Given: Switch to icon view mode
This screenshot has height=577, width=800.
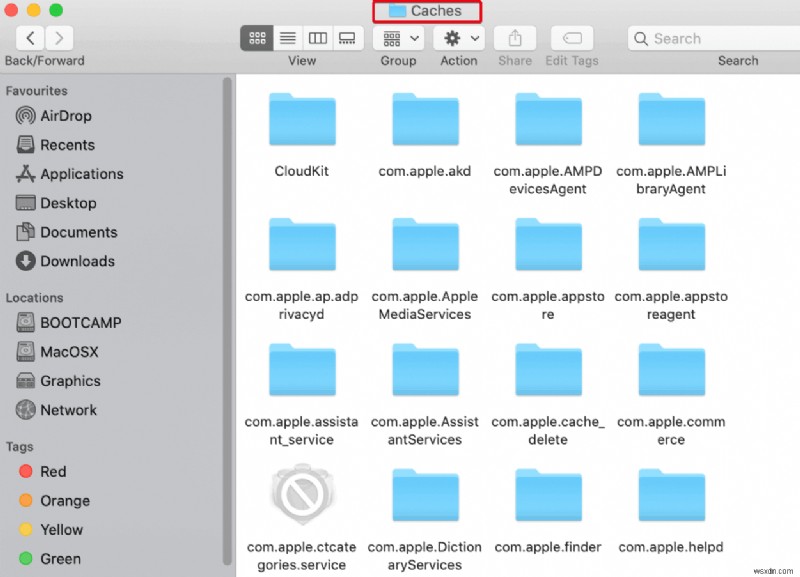Looking at the screenshot, I should click(257, 38).
